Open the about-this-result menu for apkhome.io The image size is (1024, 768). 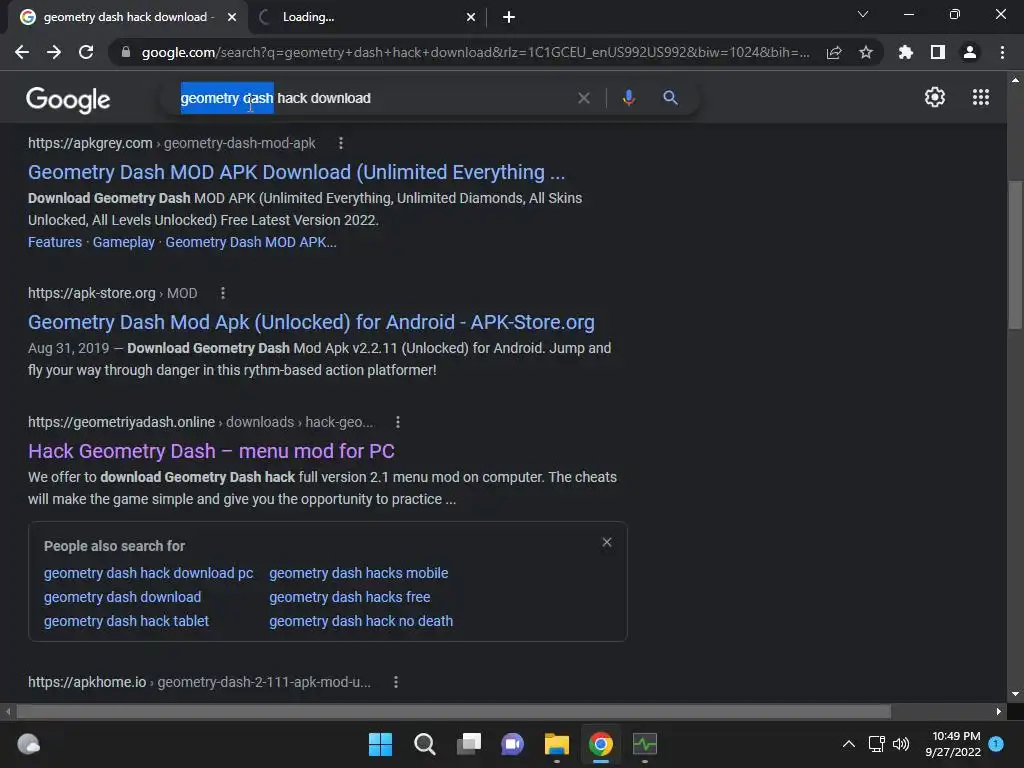tap(396, 682)
